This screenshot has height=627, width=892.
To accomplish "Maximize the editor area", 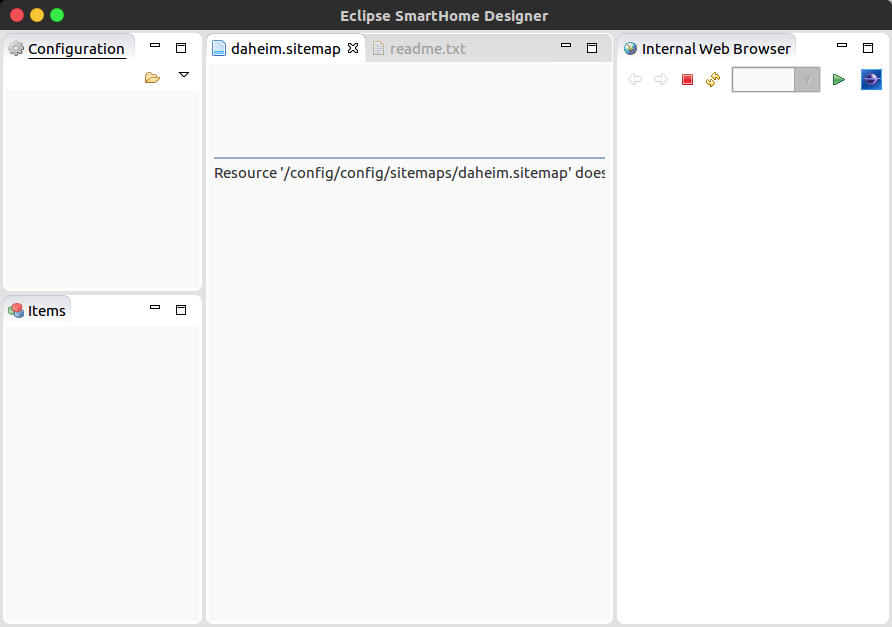I will (592, 48).
